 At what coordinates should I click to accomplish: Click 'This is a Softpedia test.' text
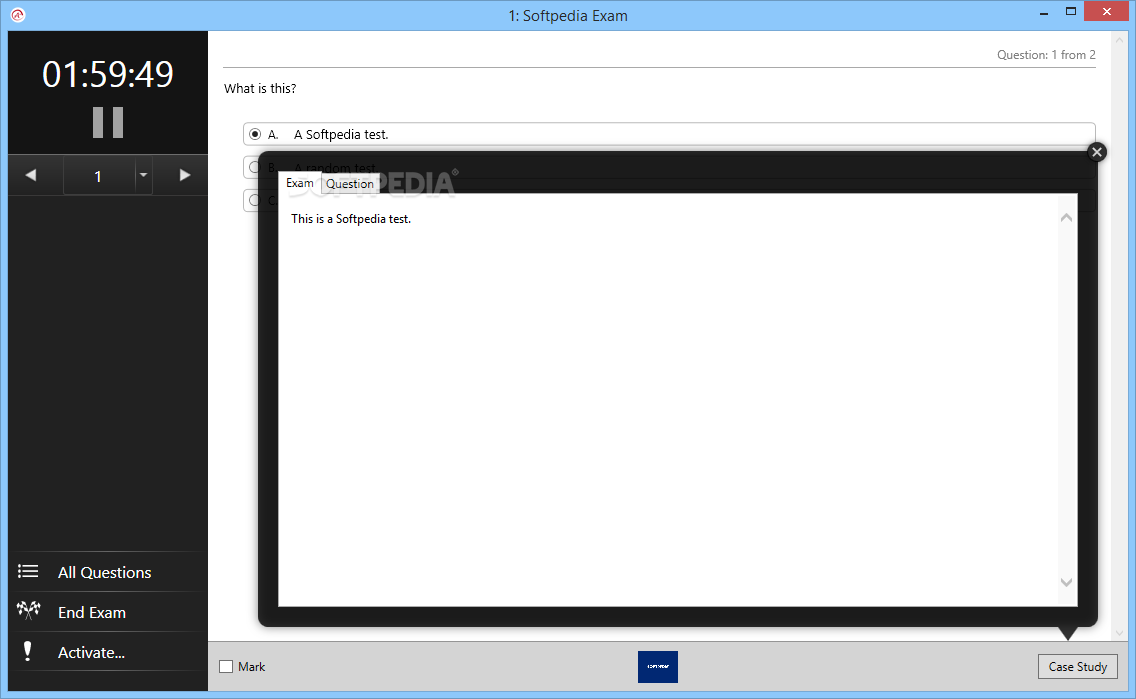pyautogui.click(x=351, y=219)
